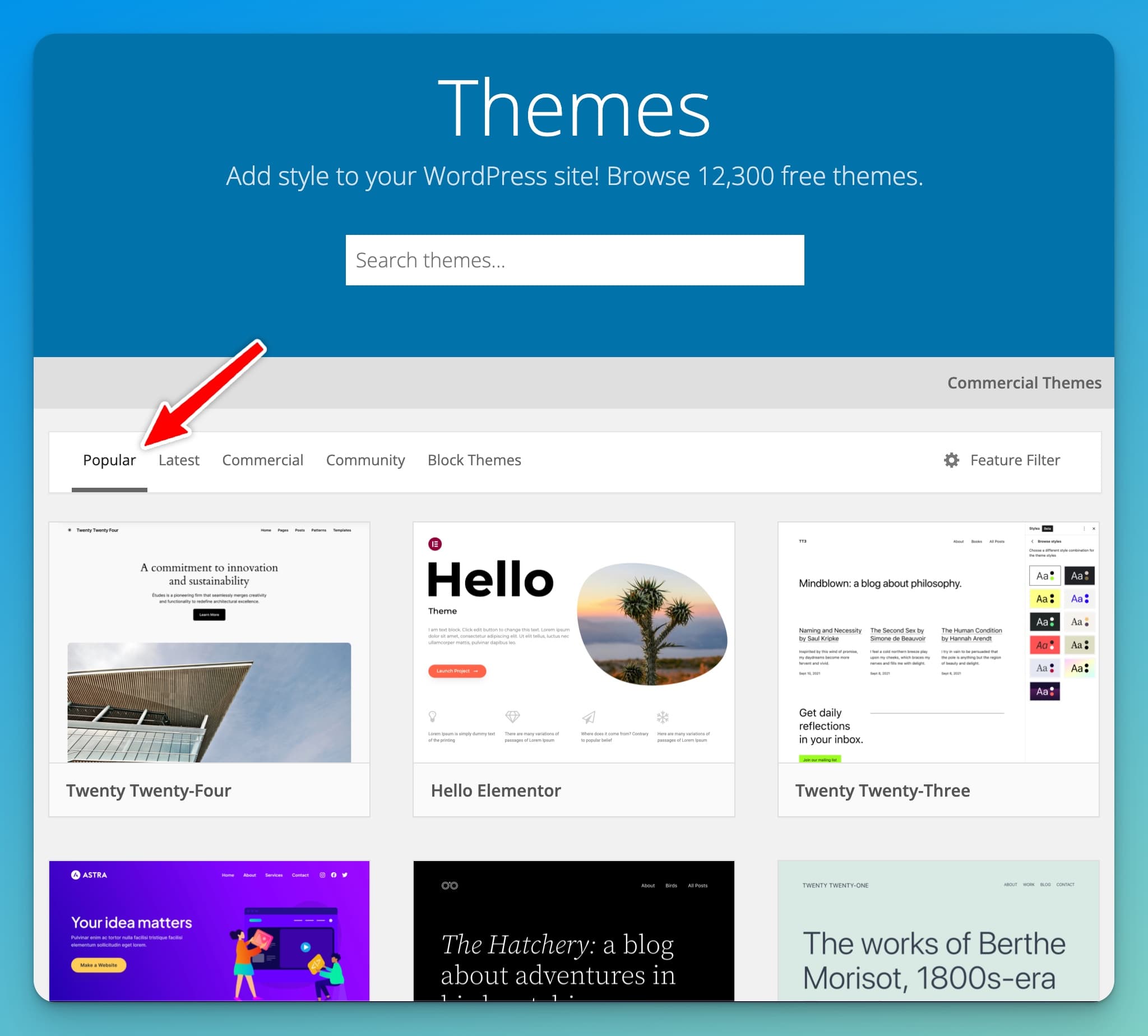Click the Instagram icon in Astra header

pyautogui.click(x=323, y=875)
